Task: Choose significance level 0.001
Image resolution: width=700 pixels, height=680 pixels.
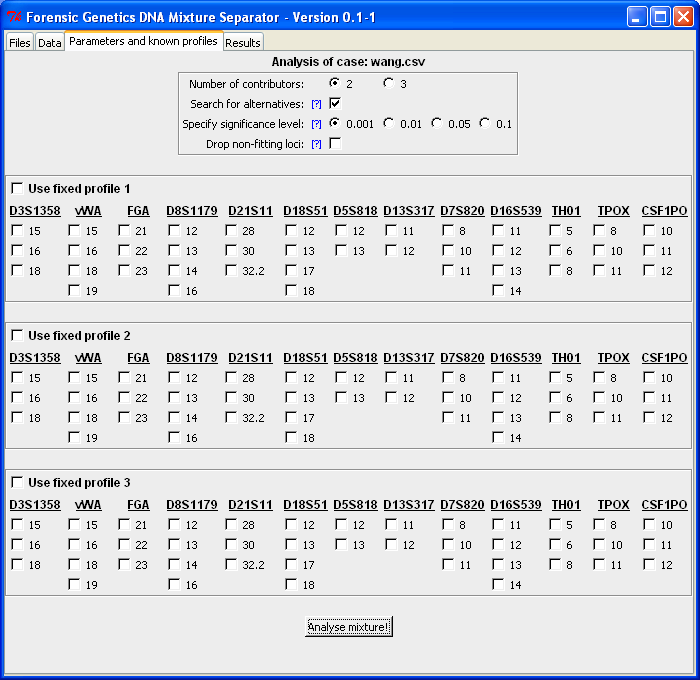Action: (334, 123)
